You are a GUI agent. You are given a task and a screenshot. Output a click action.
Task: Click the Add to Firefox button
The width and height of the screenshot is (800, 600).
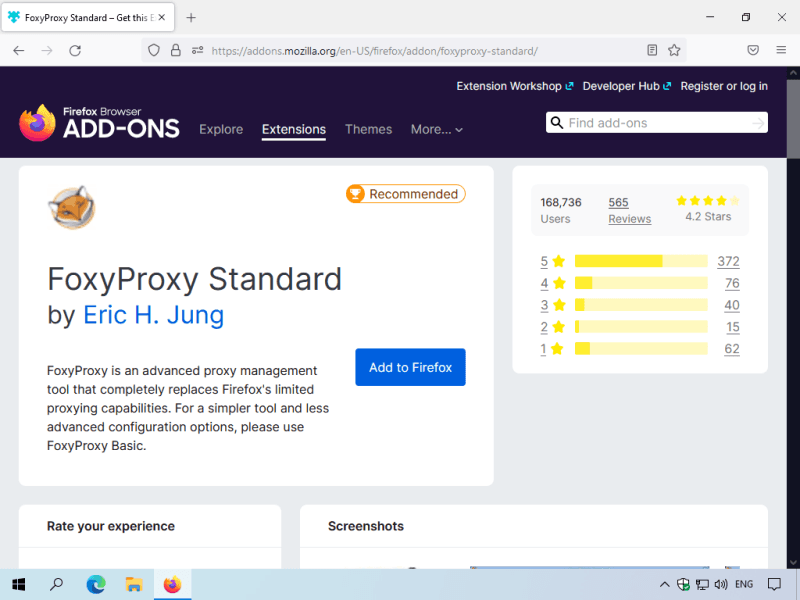coord(410,367)
